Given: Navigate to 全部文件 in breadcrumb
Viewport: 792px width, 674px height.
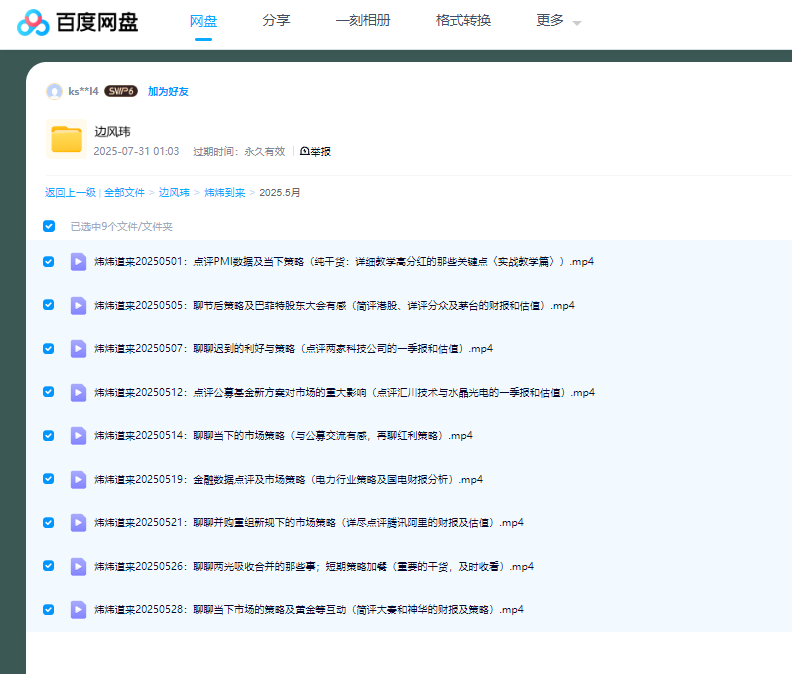Looking at the screenshot, I should point(124,192).
